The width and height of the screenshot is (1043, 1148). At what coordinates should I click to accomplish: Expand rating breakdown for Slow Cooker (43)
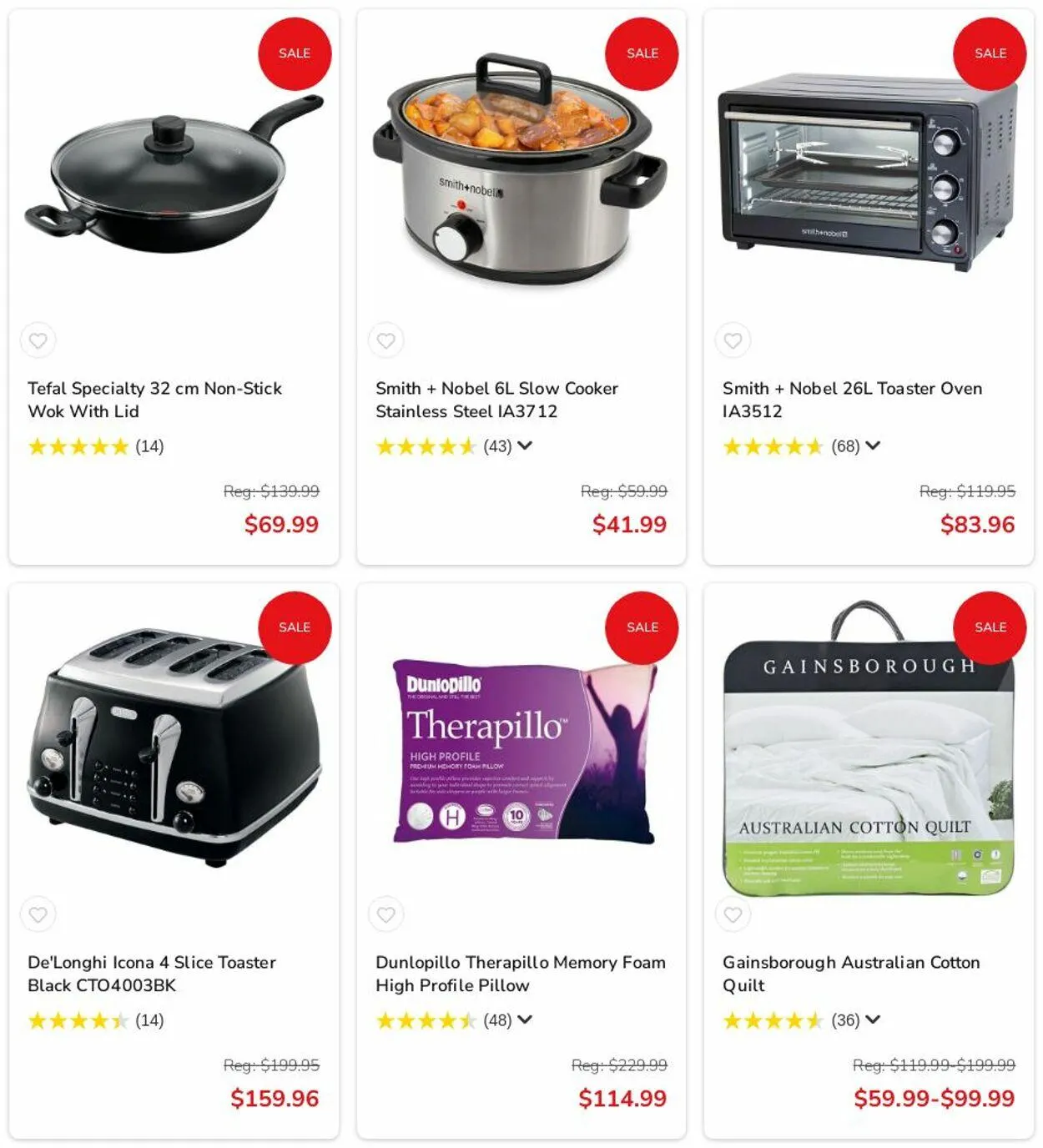click(525, 446)
